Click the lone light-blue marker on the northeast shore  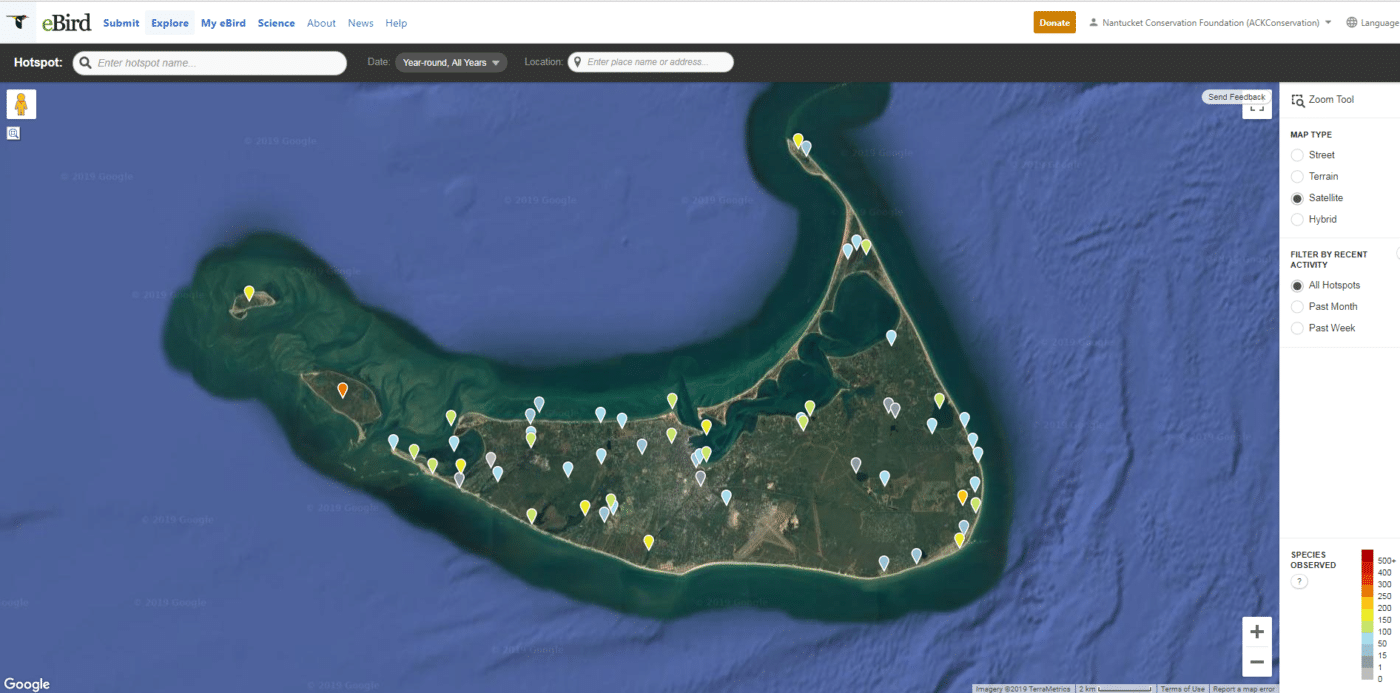click(x=891, y=338)
